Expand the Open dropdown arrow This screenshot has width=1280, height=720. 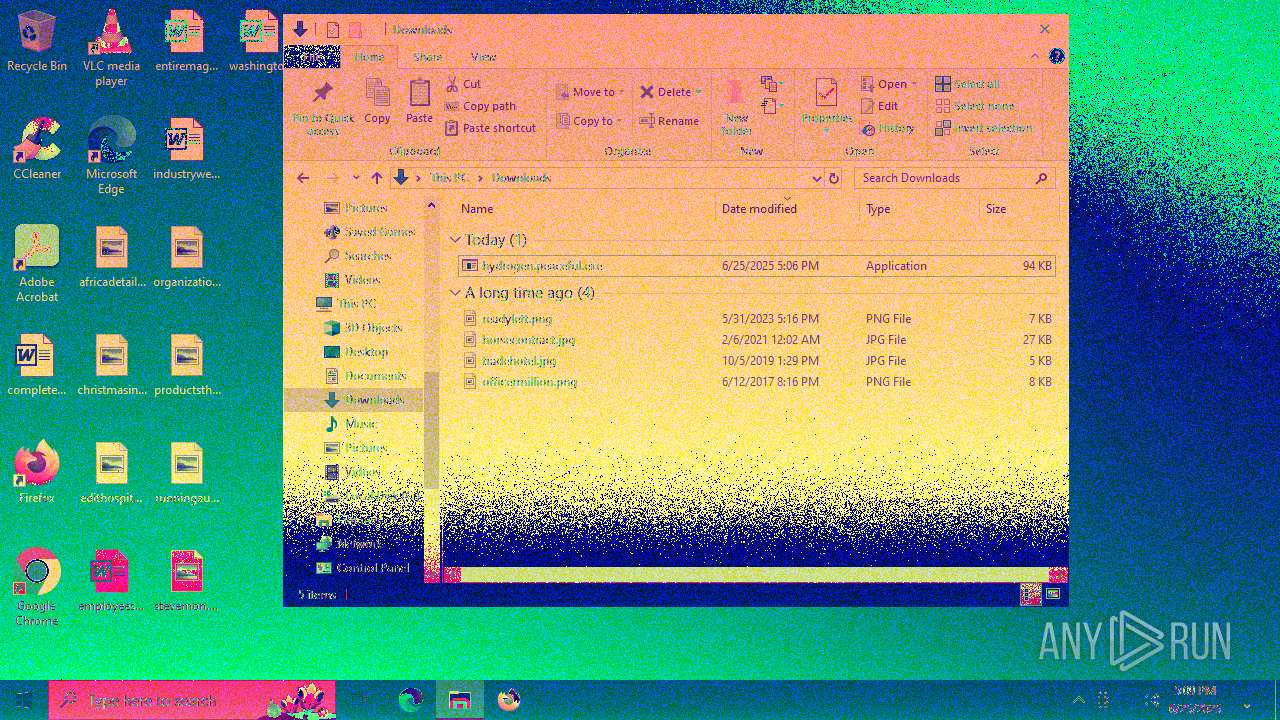pos(914,84)
